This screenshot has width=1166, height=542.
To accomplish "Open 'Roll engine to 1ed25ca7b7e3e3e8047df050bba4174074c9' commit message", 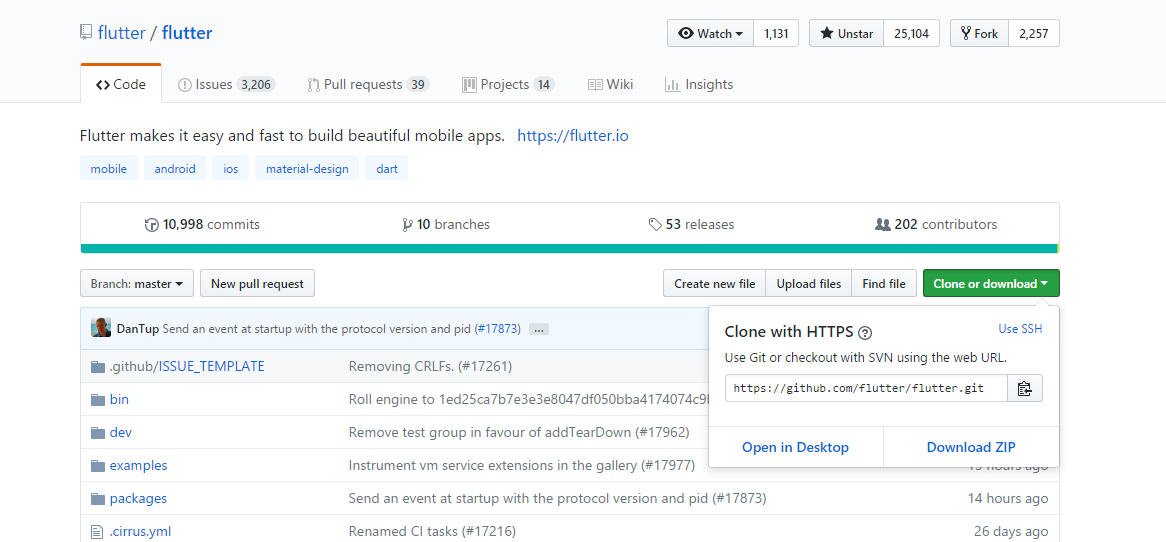I will 529,399.
